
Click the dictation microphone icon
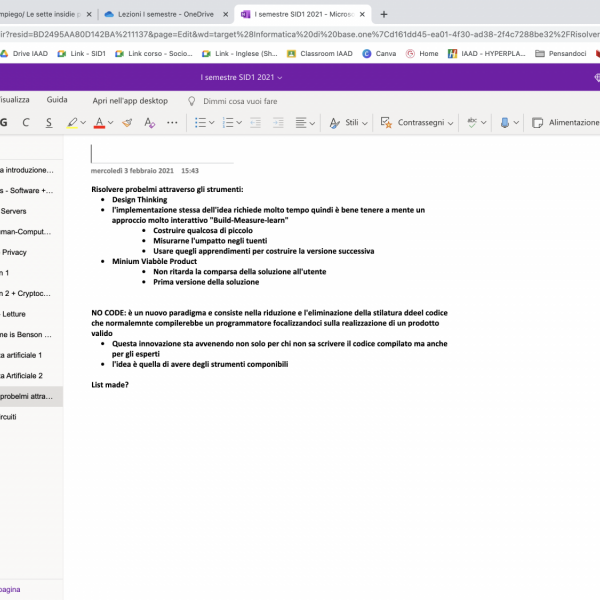tap(505, 122)
